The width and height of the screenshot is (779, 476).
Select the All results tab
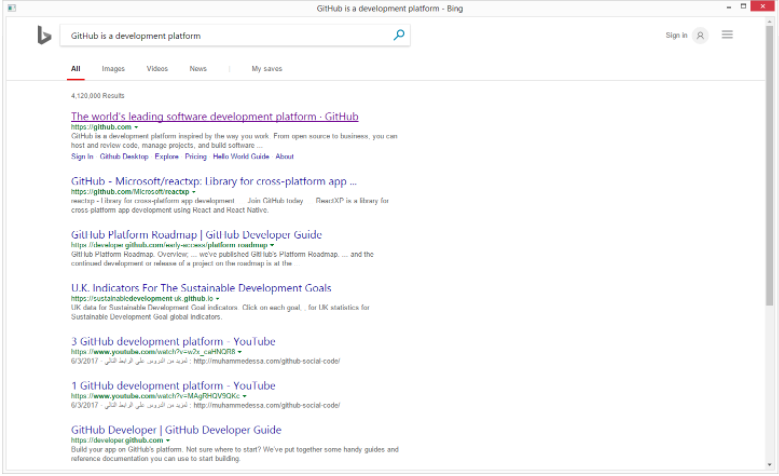pyautogui.click(x=76, y=69)
